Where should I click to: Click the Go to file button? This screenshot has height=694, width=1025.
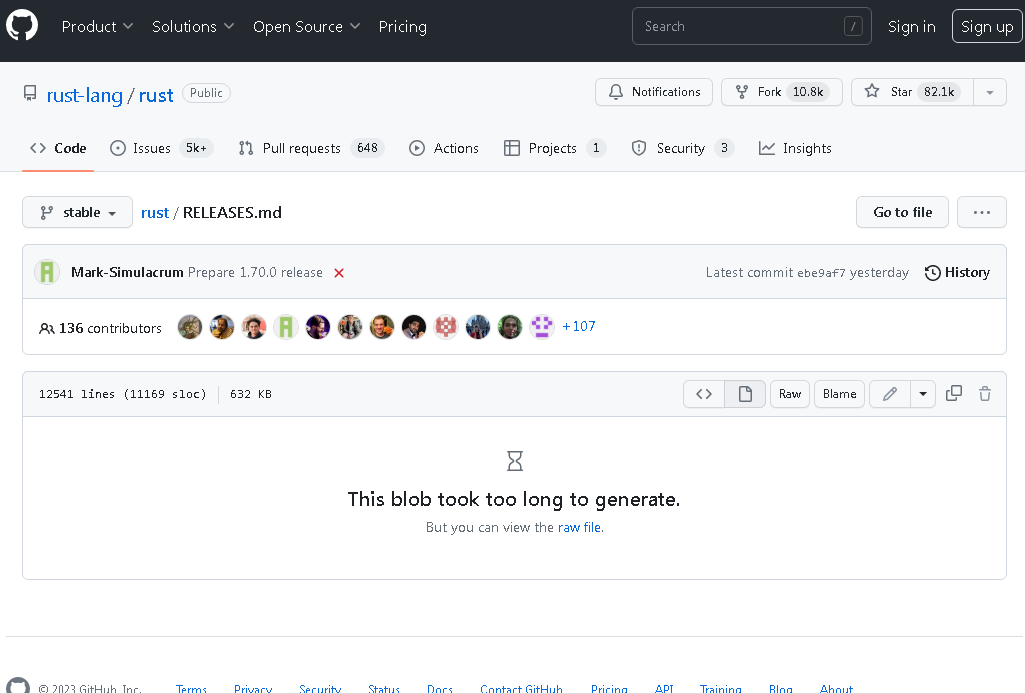click(x=902, y=212)
